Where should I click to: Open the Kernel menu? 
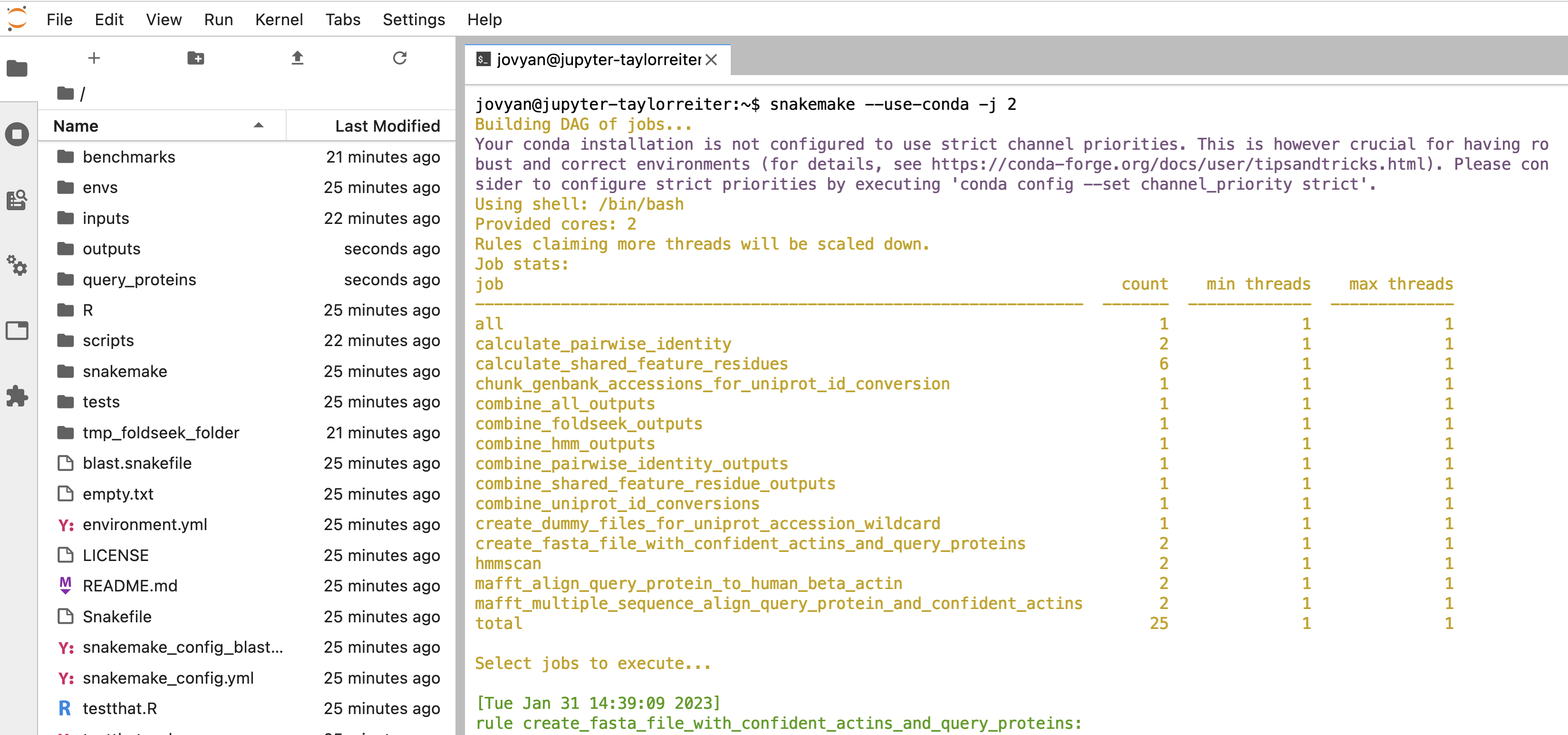tap(278, 19)
